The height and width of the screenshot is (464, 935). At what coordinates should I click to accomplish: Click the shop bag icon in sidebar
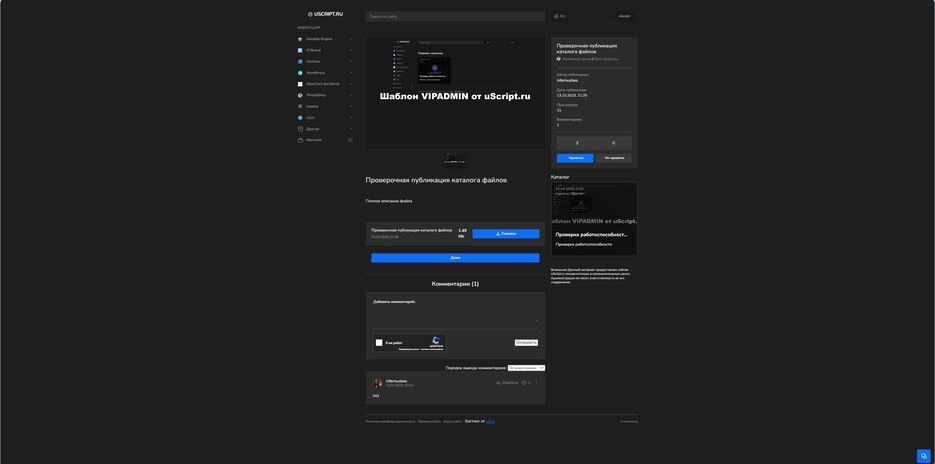[x=300, y=140]
